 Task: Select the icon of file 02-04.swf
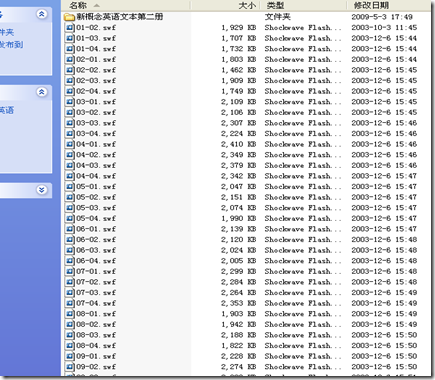coord(69,91)
